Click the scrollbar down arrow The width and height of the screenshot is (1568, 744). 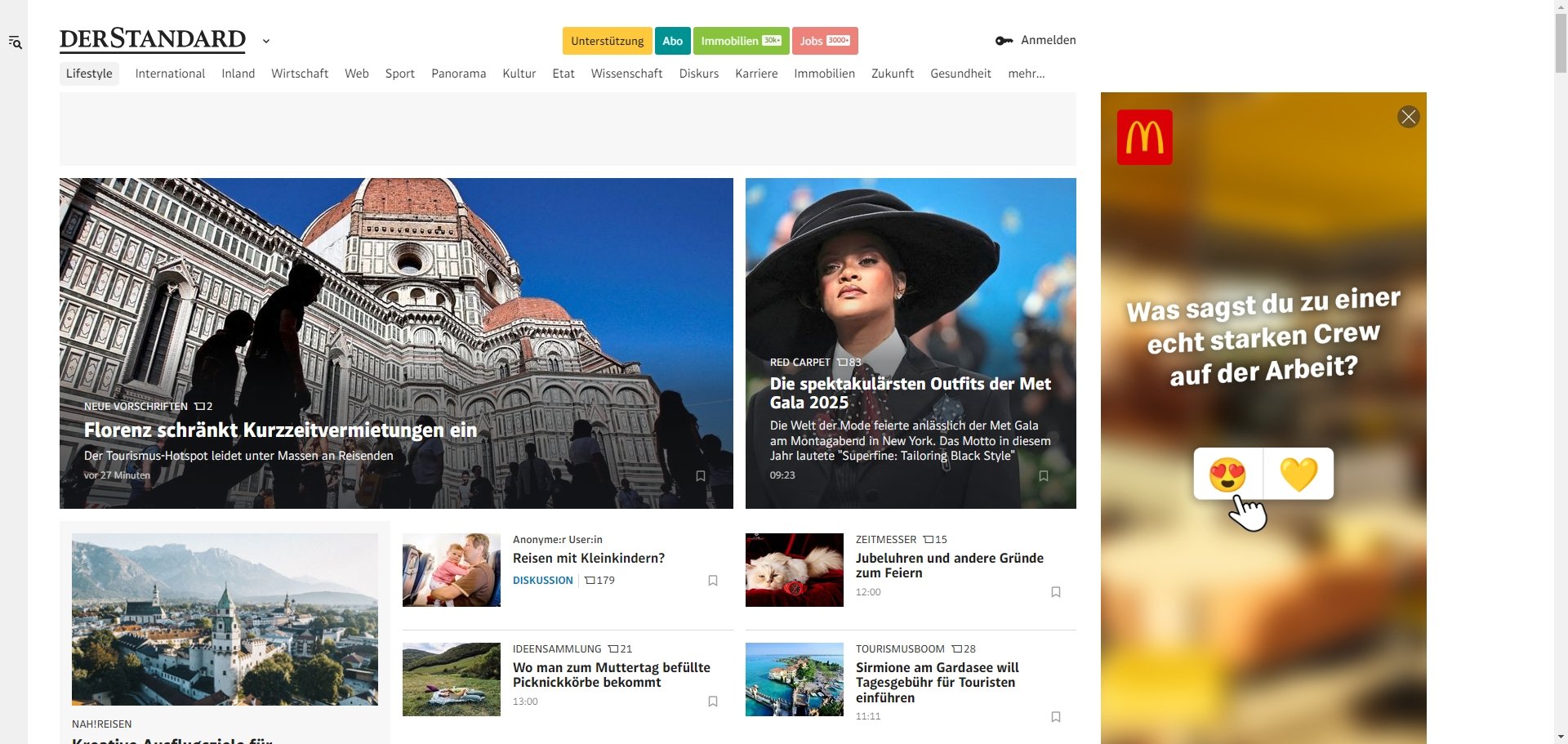[1561, 736]
